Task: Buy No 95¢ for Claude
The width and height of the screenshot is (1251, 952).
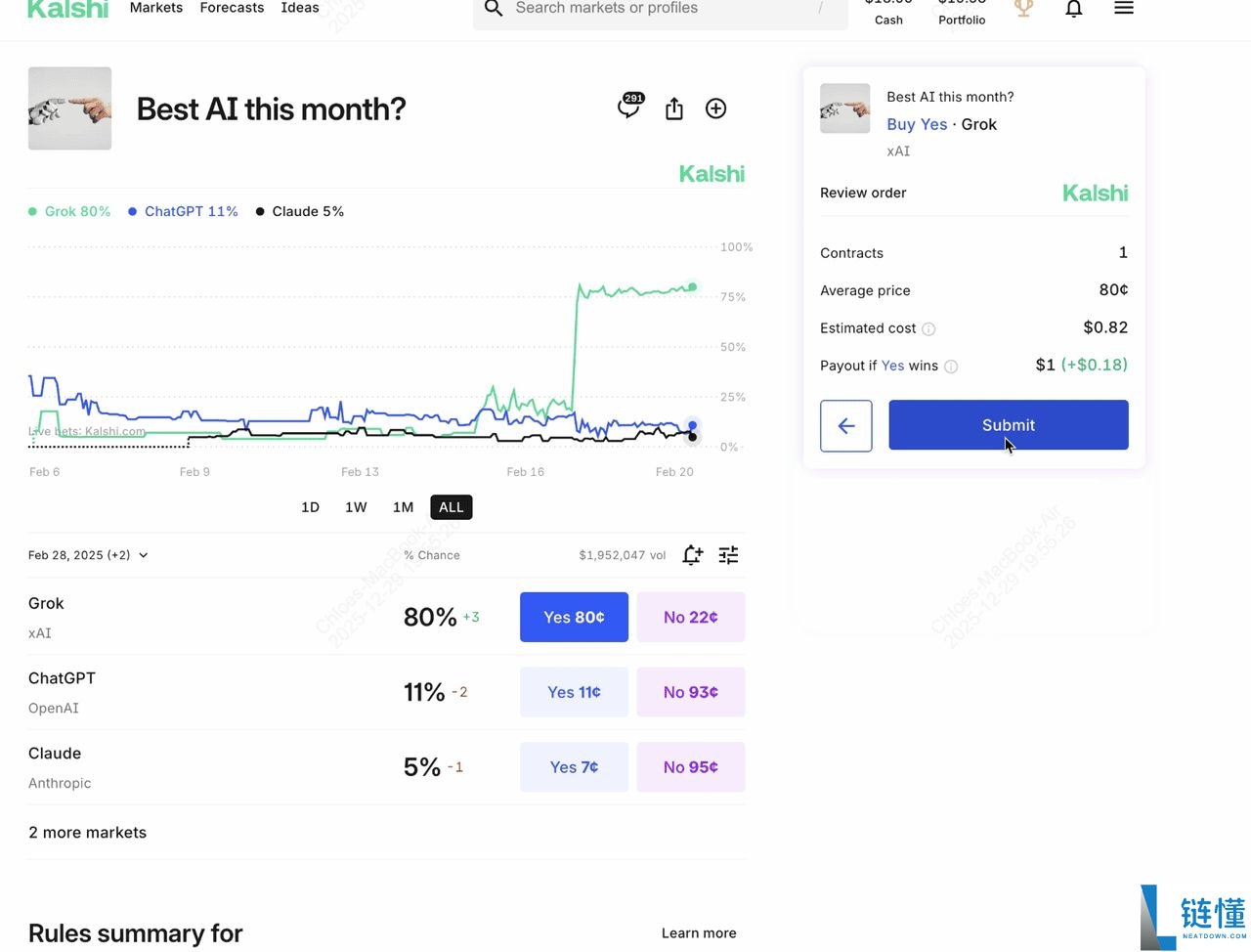Action: pyautogui.click(x=691, y=767)
